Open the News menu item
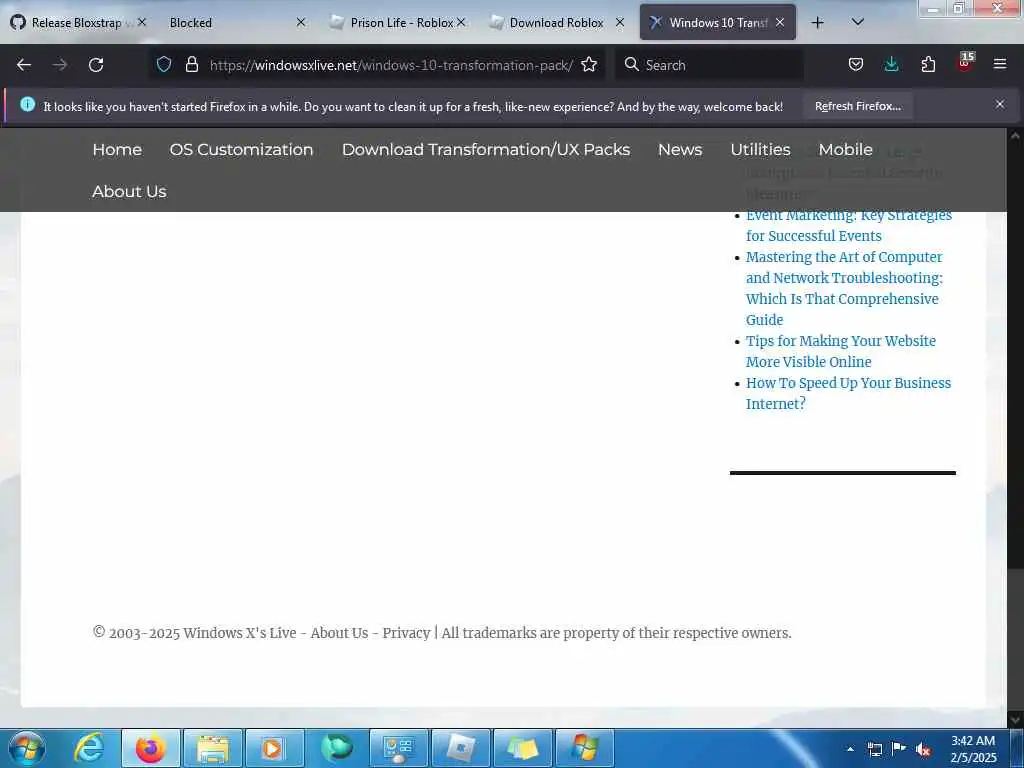Screen dimensions: 1024x768 (x=680, y=150)
